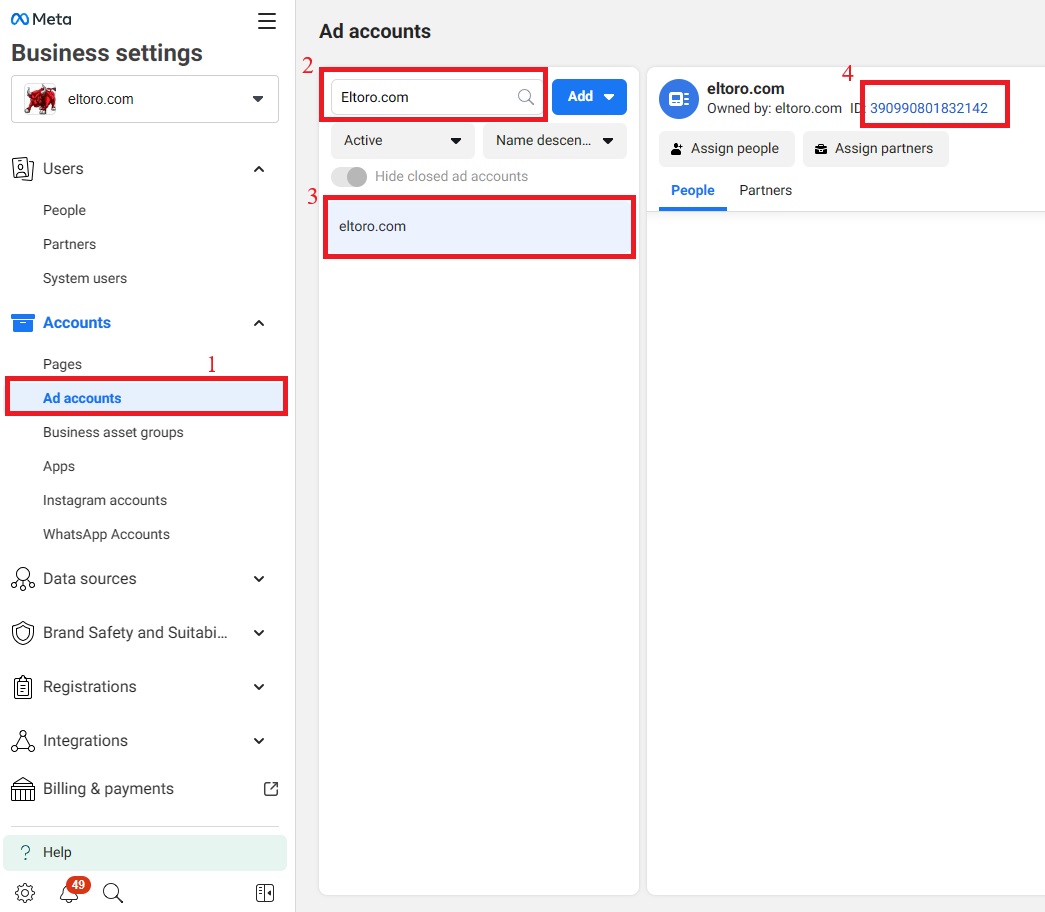Viewport: 1045px width, 912px height.
Task: Click the Brand Safety shield icon
Action: click(23, 633)
